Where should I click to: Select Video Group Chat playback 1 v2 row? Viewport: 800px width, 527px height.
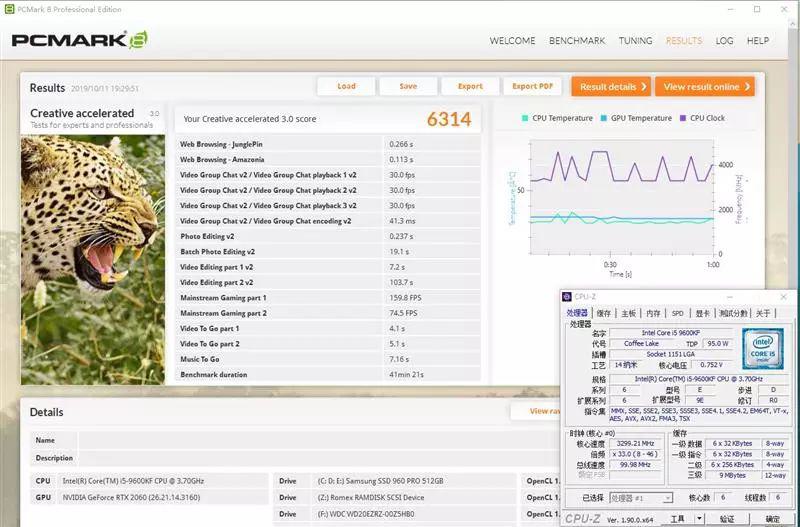coord(328,175)
